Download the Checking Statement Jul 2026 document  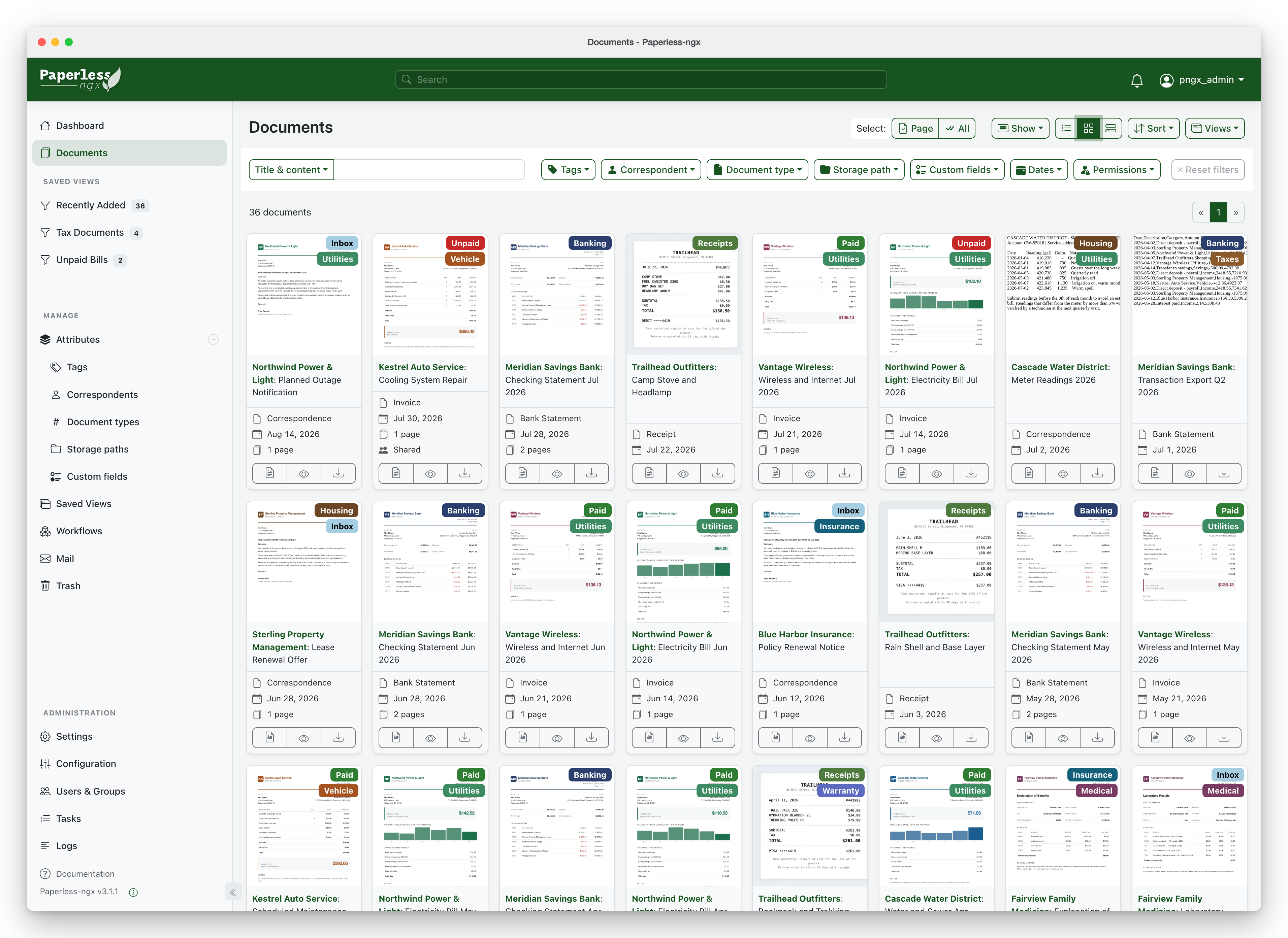click(x=591, y=473)
